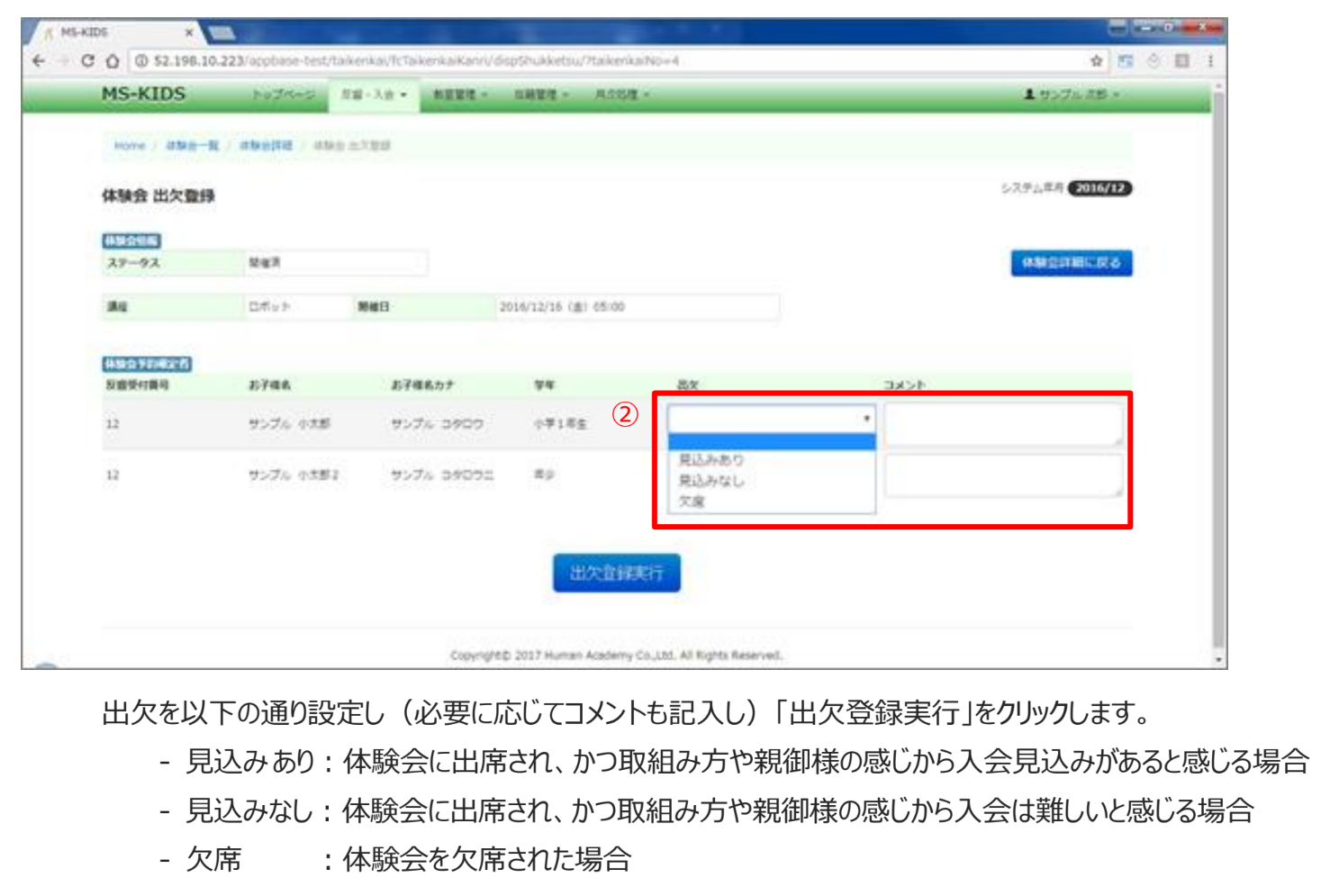Click the 出欠登録実行 button
This screenshot has width=1330, height=896.
tap(617, 573)
